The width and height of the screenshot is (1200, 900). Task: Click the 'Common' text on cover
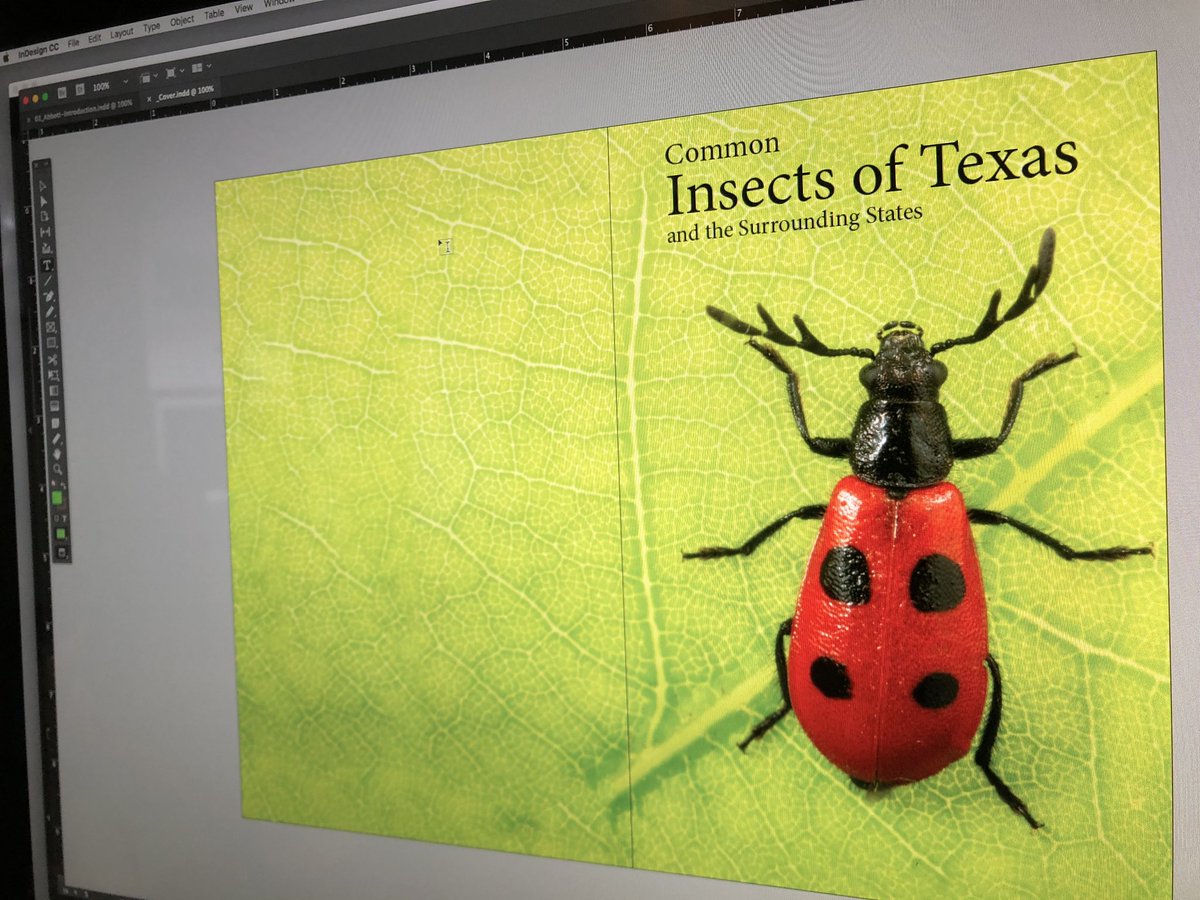pos(722,147)
